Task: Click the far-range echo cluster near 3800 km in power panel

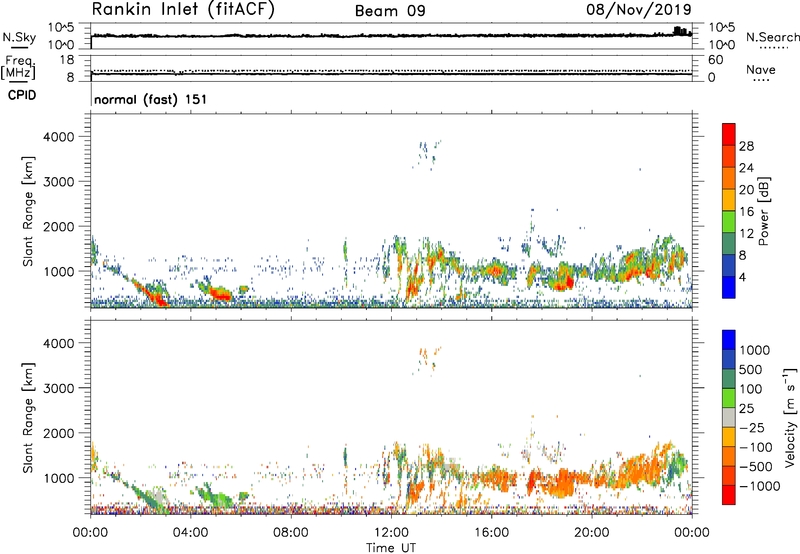Action: coord(427,154)
